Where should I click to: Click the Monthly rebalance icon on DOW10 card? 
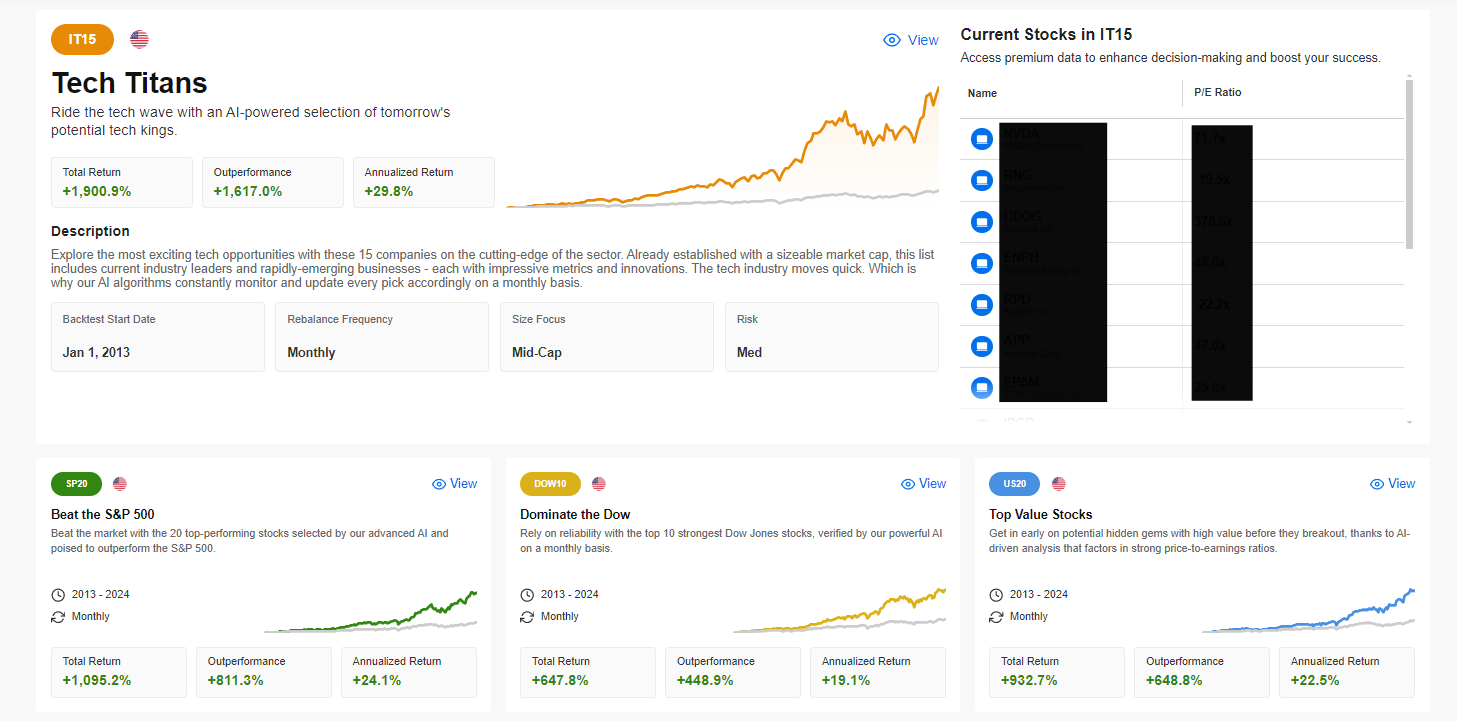[x=527, y=616]
